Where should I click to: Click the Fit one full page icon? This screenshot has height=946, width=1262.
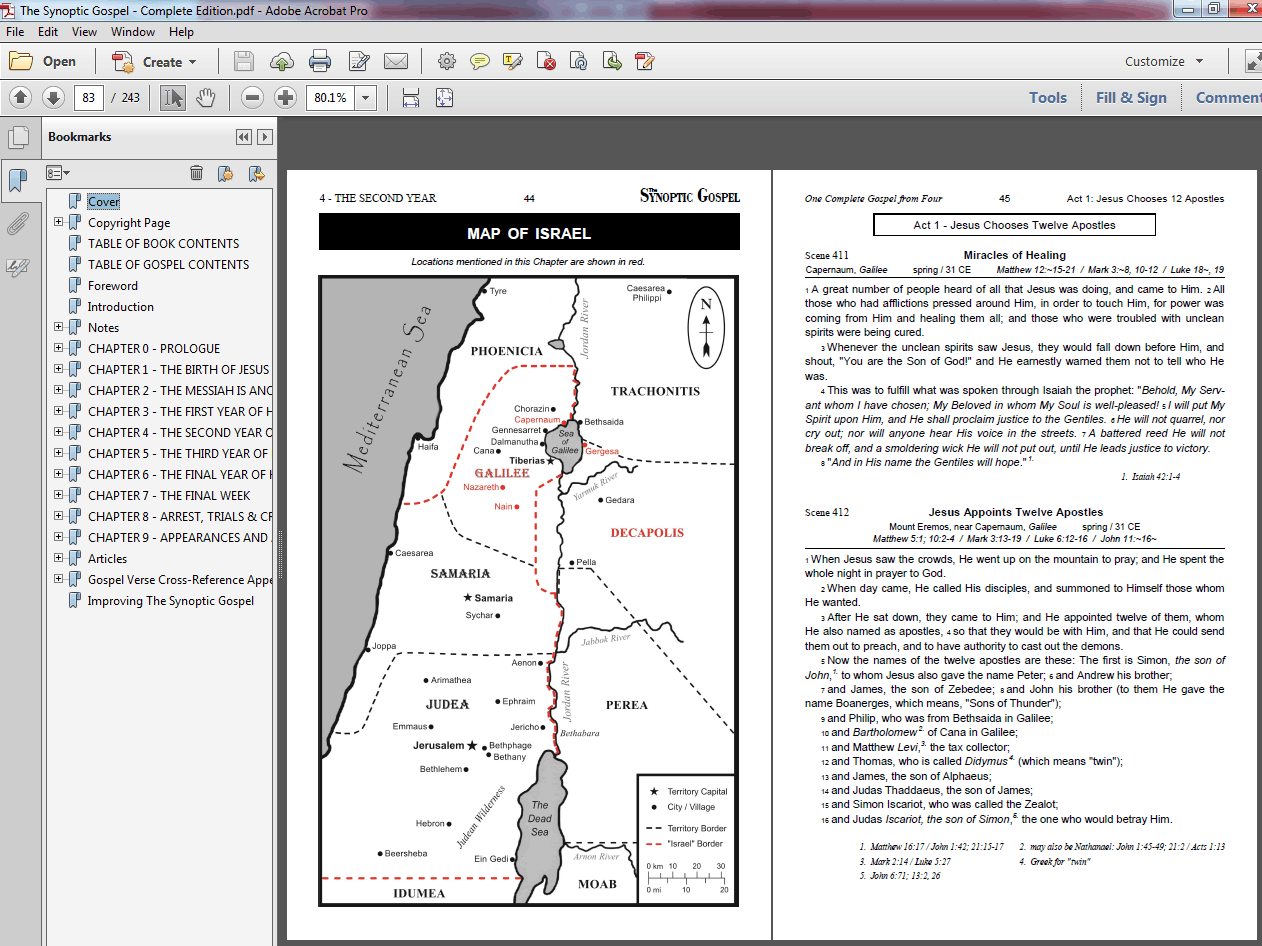tap(444, 97)
